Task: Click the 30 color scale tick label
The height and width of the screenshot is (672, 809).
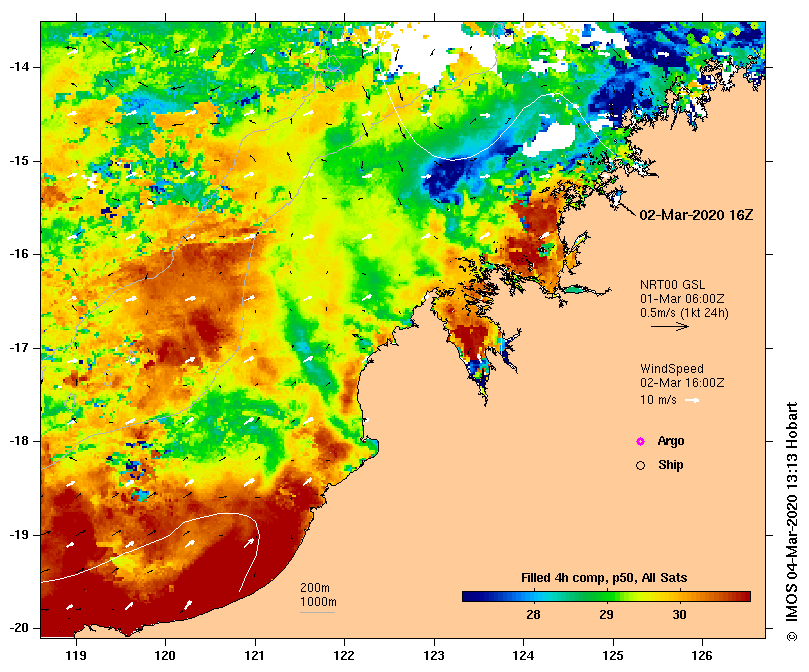Action: point(679,615)
